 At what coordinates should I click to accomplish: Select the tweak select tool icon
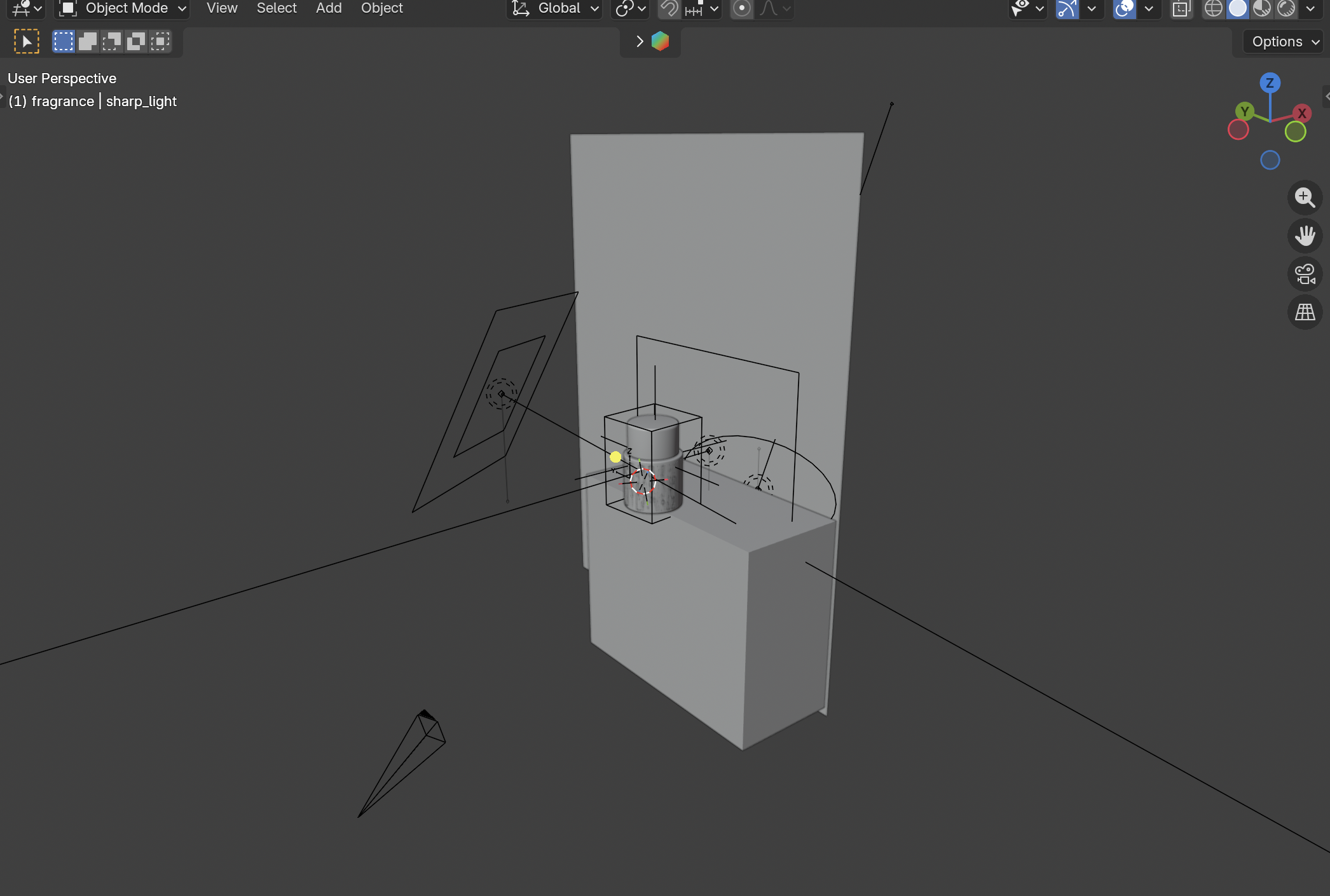tap(27, 41)
